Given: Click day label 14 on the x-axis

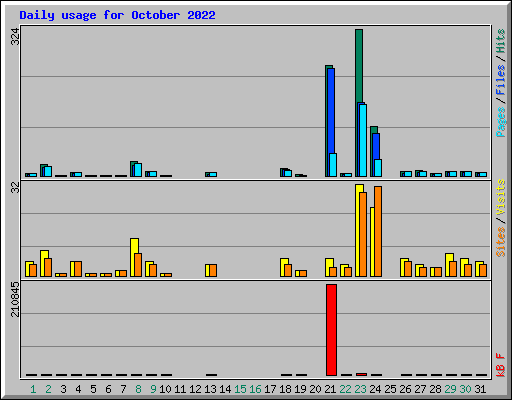Looking at the screenshot, I should [x=225, y=389].
